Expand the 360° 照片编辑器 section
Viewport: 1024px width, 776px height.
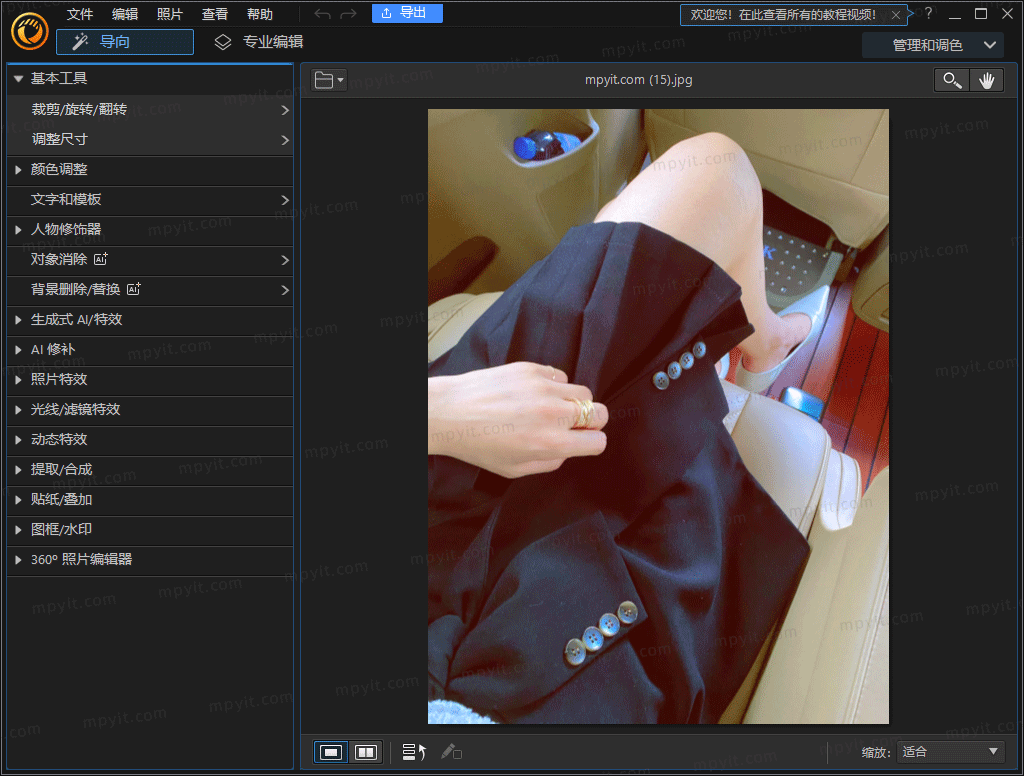150,560
